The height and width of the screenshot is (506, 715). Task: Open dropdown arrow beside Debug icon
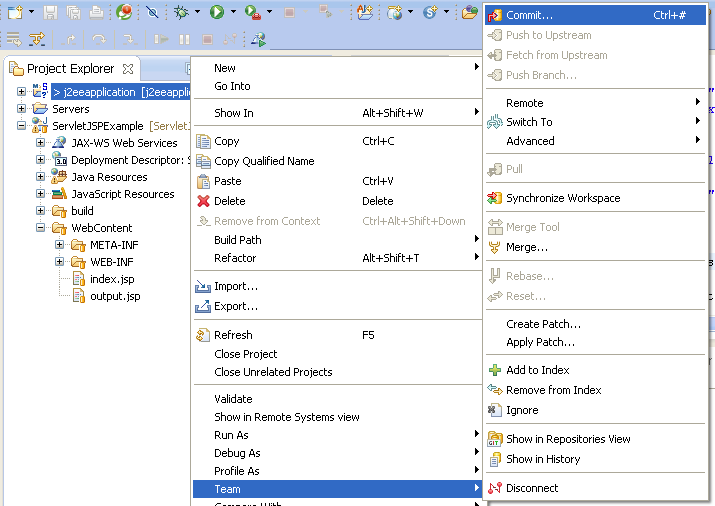point(197,11)
